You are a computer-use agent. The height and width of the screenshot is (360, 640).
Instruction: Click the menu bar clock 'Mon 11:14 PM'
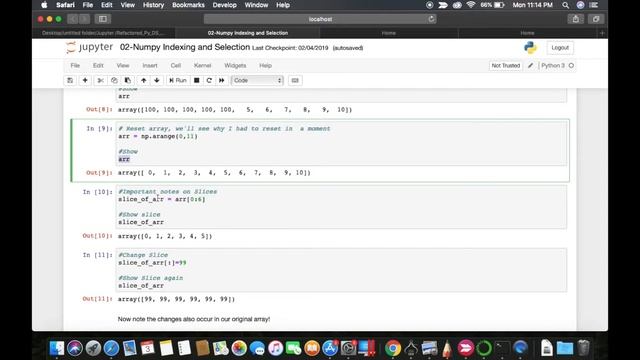point(532,5)
